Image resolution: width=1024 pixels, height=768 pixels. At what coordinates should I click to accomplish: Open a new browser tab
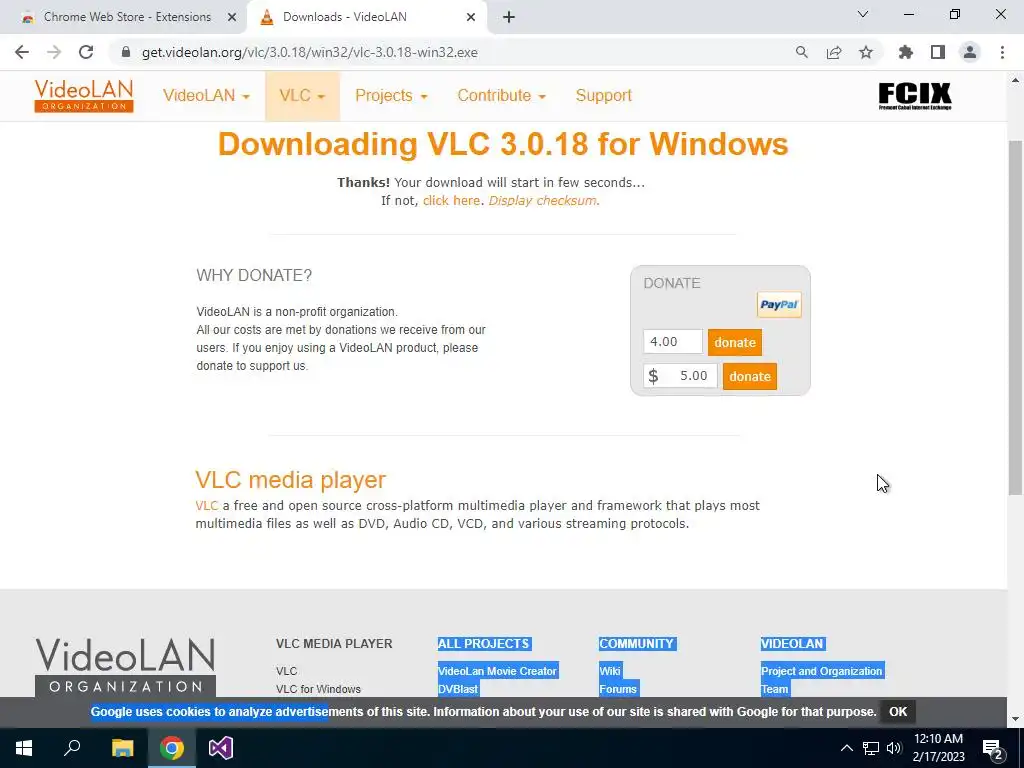[509, 17]
